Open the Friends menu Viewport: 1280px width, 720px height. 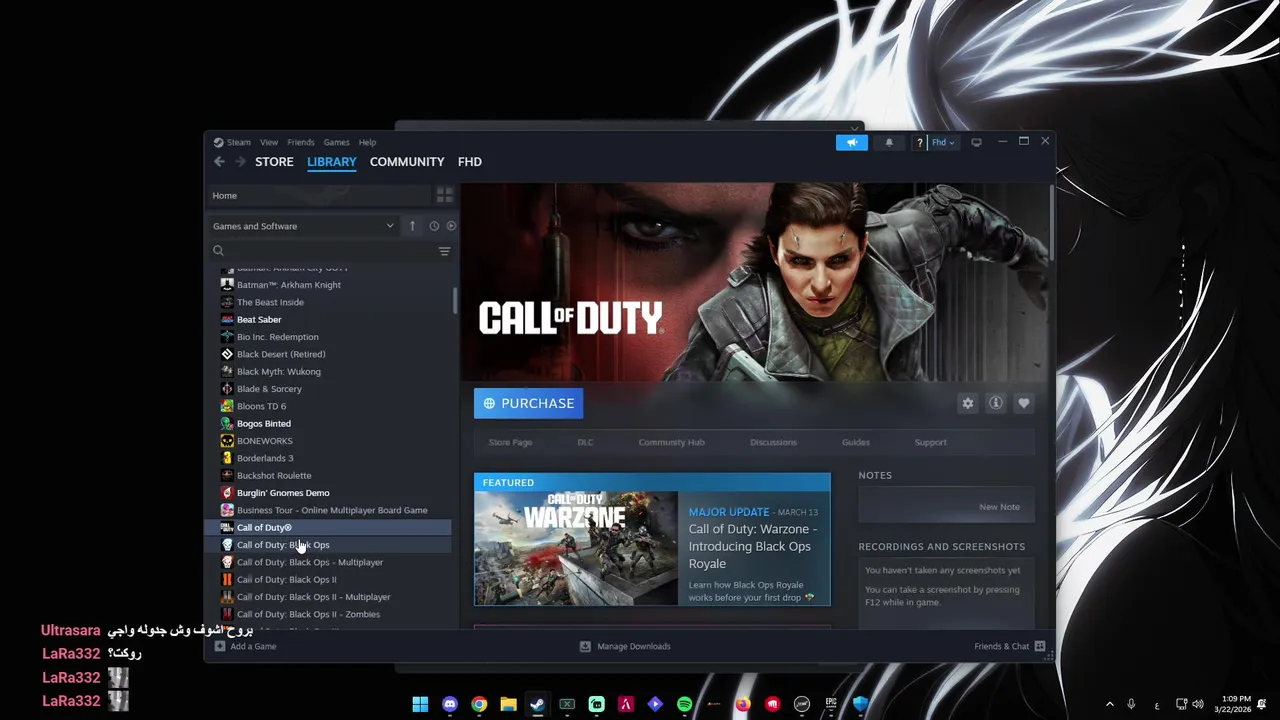tap(301, 142)
